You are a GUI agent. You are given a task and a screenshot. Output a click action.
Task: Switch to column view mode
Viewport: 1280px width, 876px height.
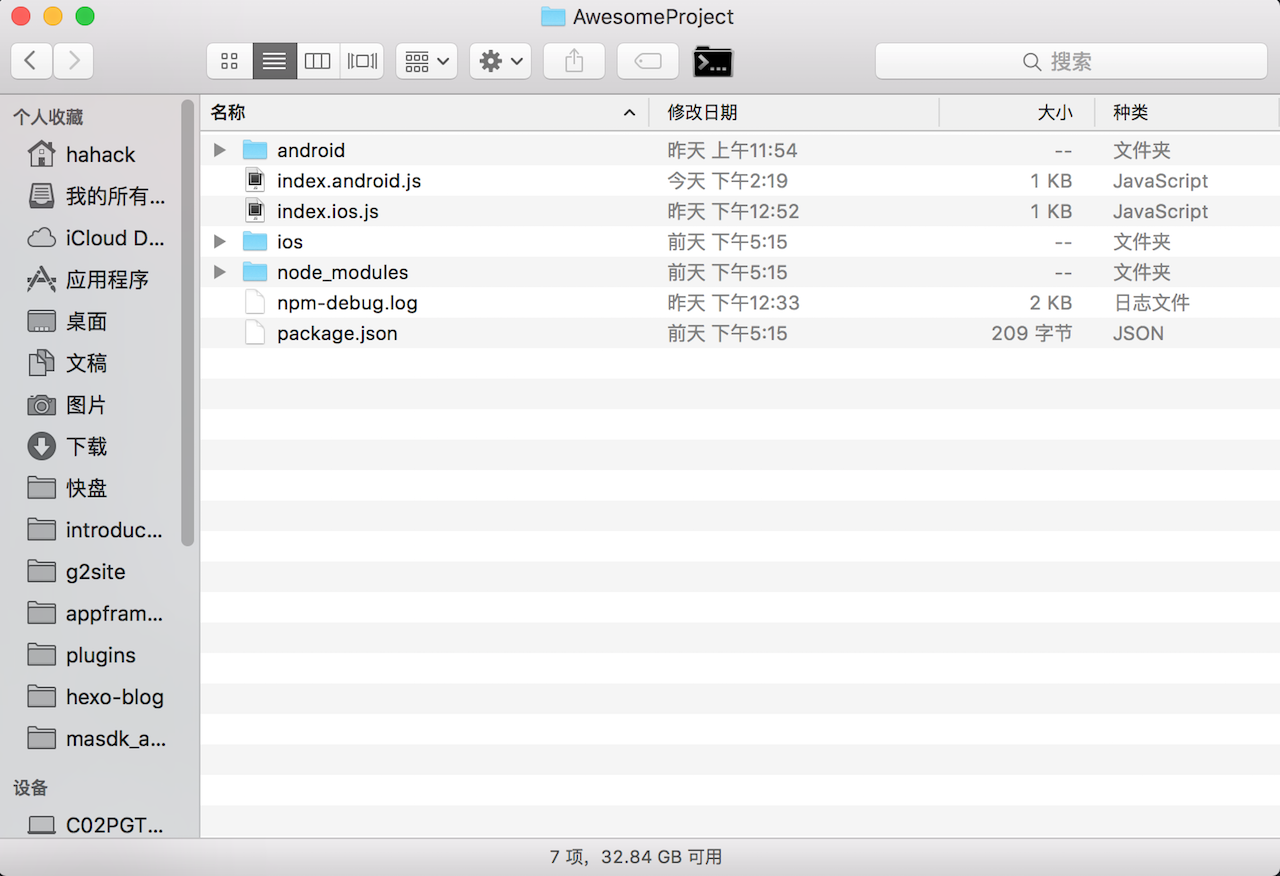[x=318, y=61]
